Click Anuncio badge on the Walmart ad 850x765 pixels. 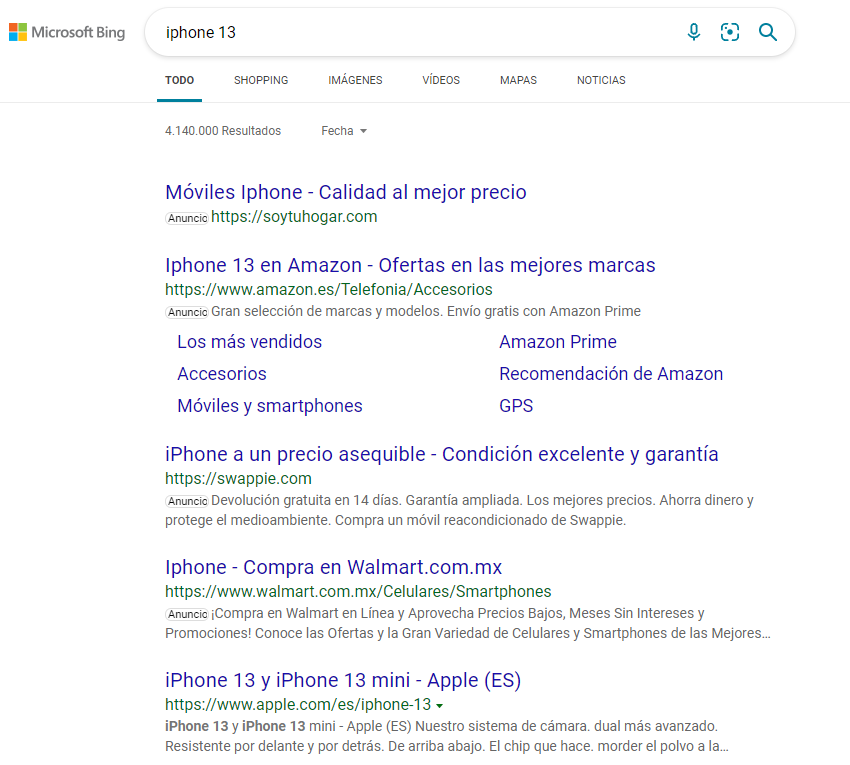187,614
